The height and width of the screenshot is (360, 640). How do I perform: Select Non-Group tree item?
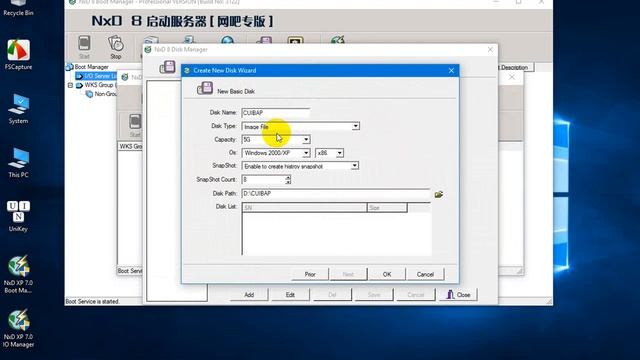101,94
